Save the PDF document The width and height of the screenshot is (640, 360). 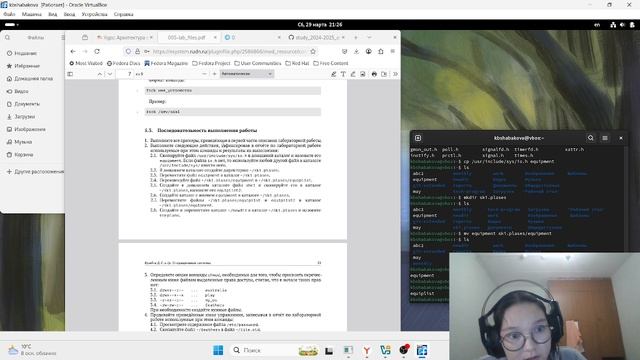[384, 74]
